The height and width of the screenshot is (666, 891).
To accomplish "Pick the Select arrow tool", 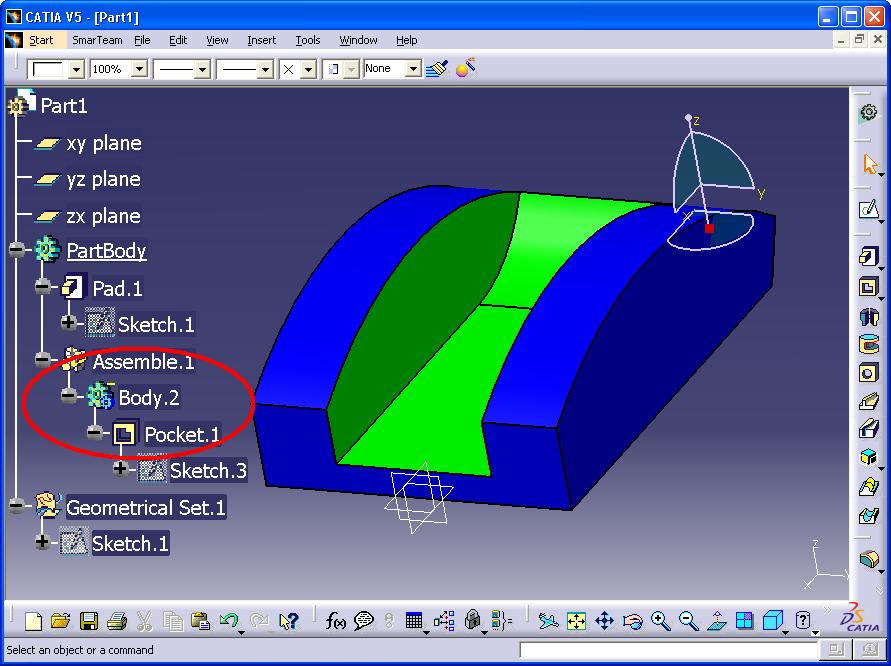I will [869, 164].
